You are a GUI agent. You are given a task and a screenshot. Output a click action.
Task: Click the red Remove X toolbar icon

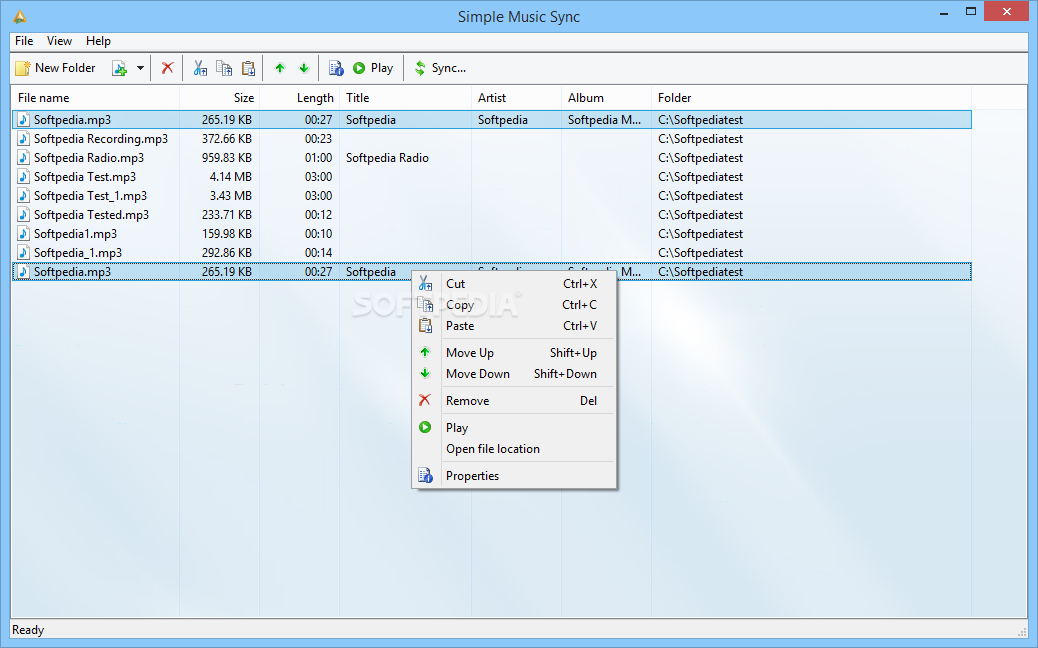(x=167, y=68)
